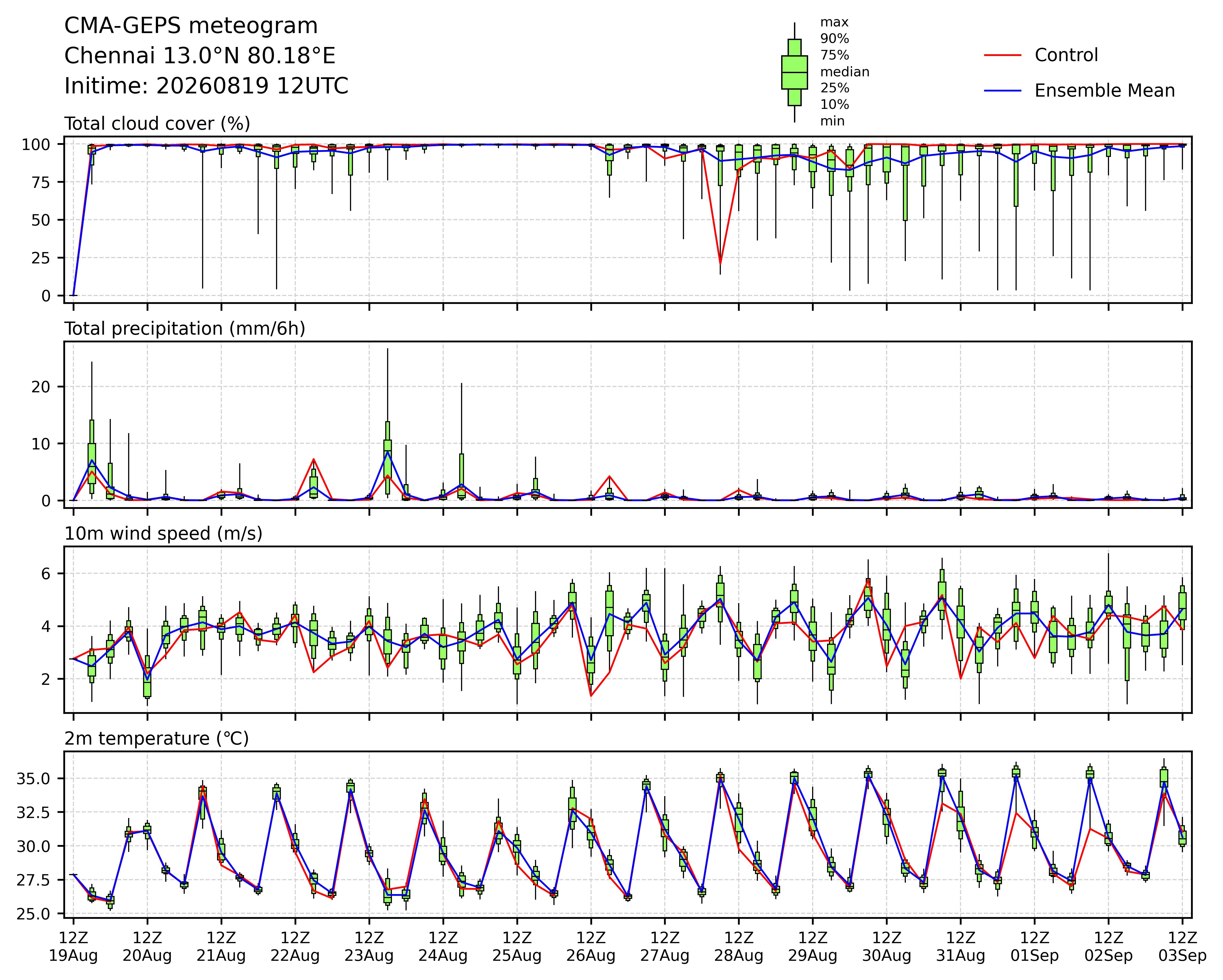This screenshot has width=1223, height=980.
Task: Click the 10m wind speed (m/s) panel title
Action: point(163,534)
